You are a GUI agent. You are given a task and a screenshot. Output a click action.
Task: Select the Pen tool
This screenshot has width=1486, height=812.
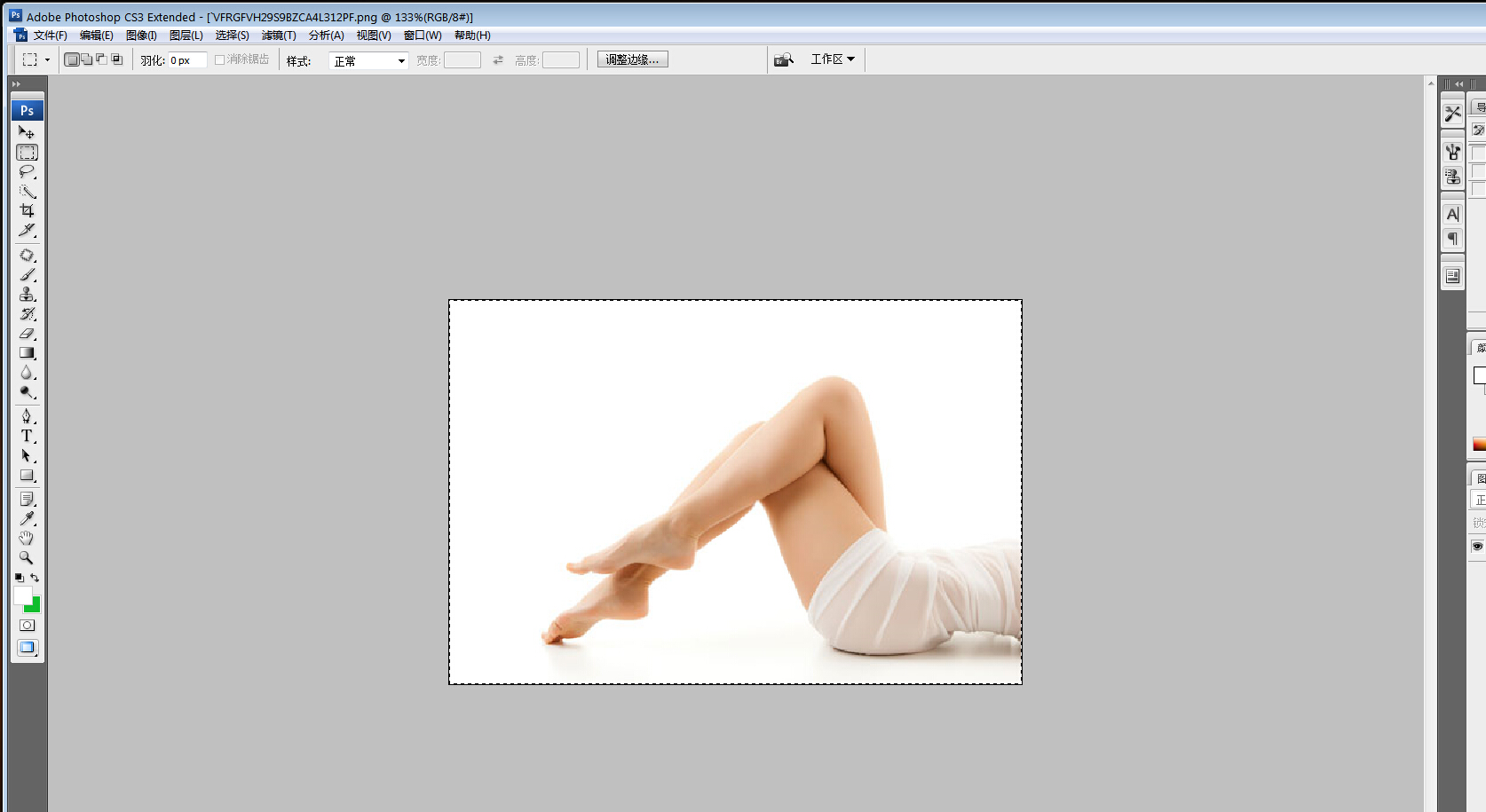pyautogui.click(x=27, y=416)
